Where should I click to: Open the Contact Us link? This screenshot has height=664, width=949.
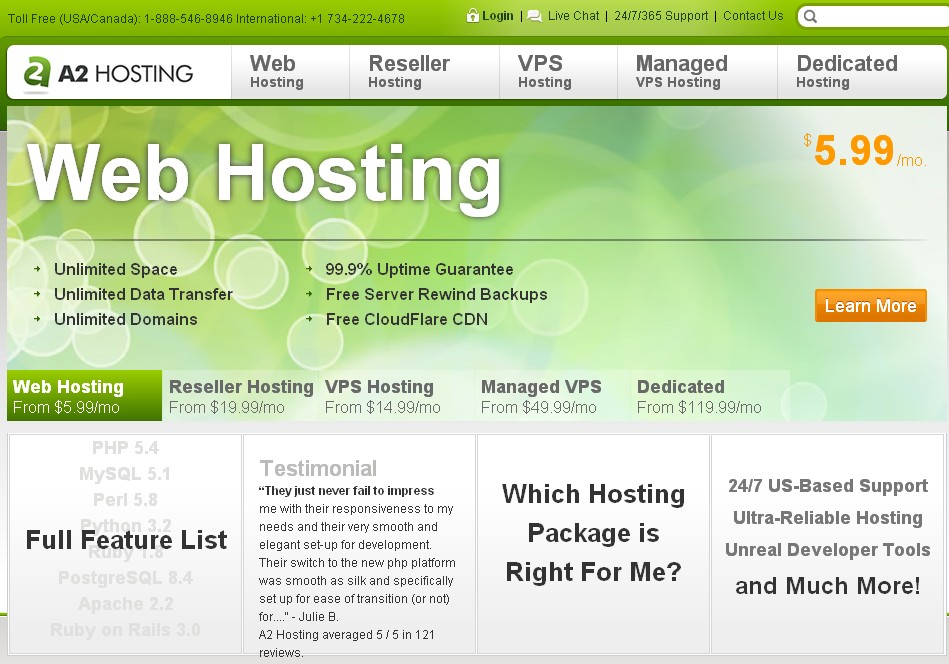click(753, 16)
